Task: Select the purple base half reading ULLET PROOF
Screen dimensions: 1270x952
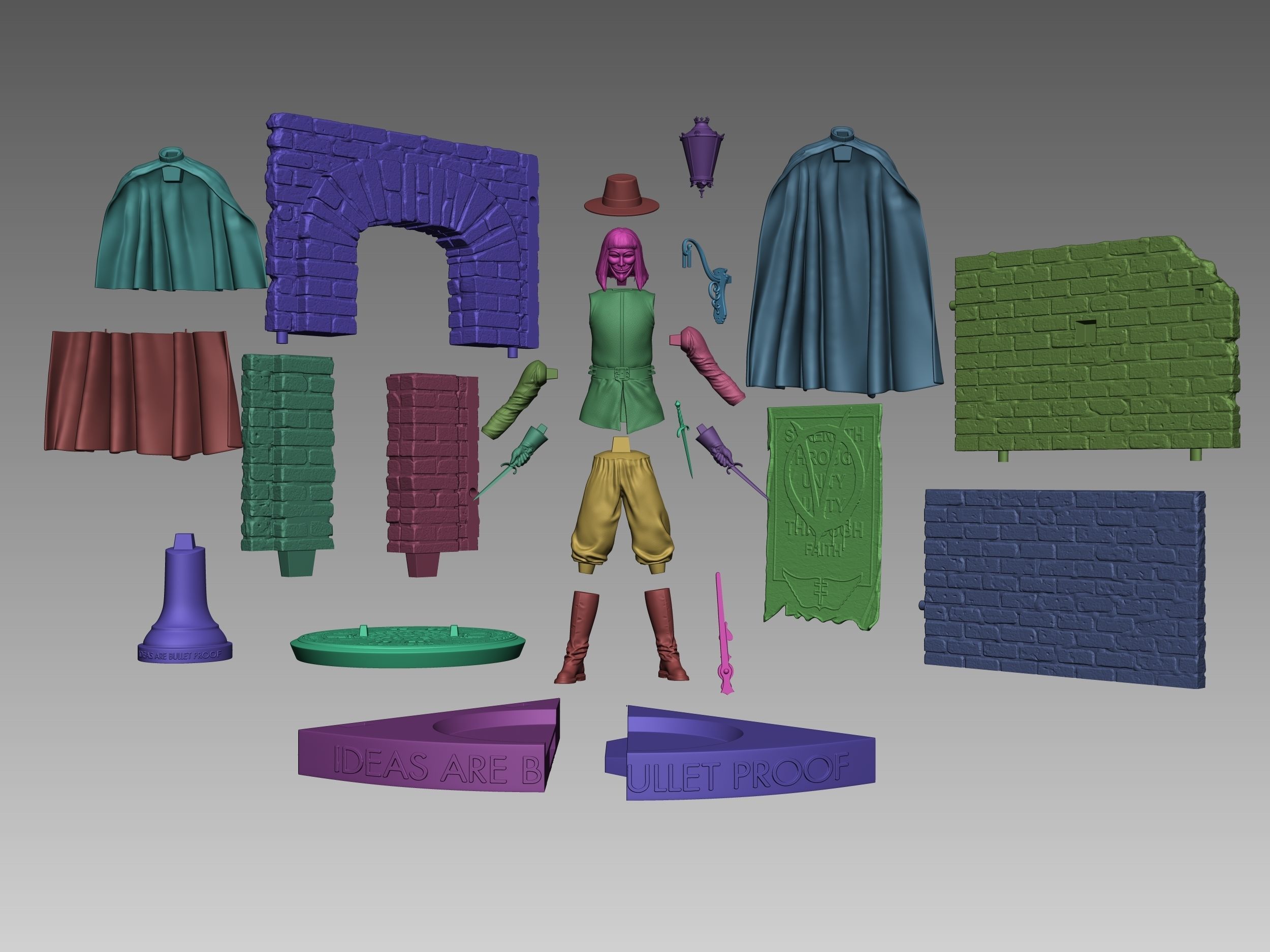Action: tap(741, 753)
